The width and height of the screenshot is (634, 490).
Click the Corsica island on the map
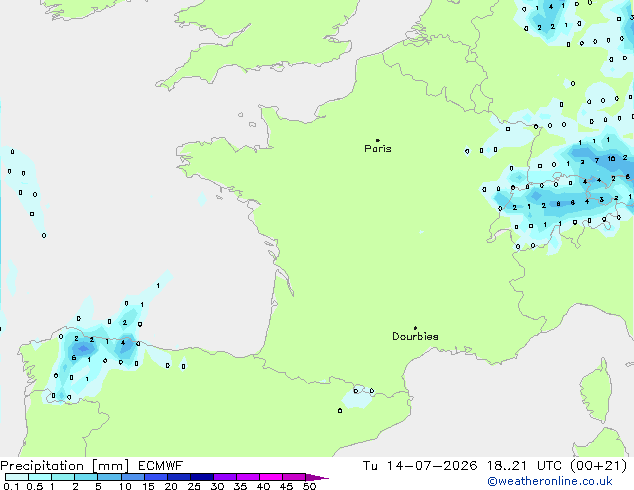596,390
